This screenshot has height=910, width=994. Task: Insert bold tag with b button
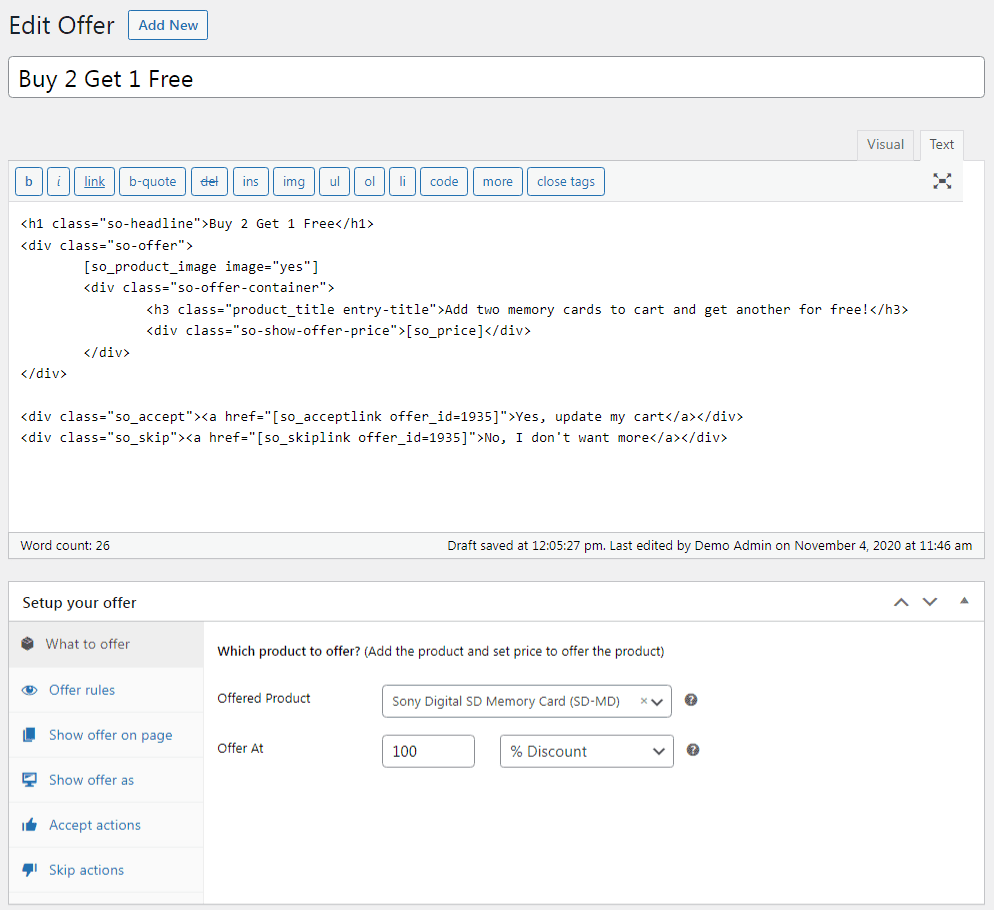pos(29,181)
